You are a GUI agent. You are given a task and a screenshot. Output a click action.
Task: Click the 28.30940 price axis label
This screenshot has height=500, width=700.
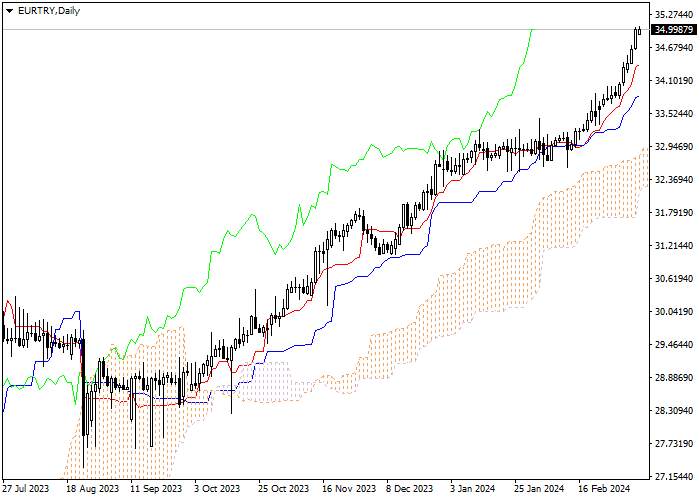tap(674, 411)
